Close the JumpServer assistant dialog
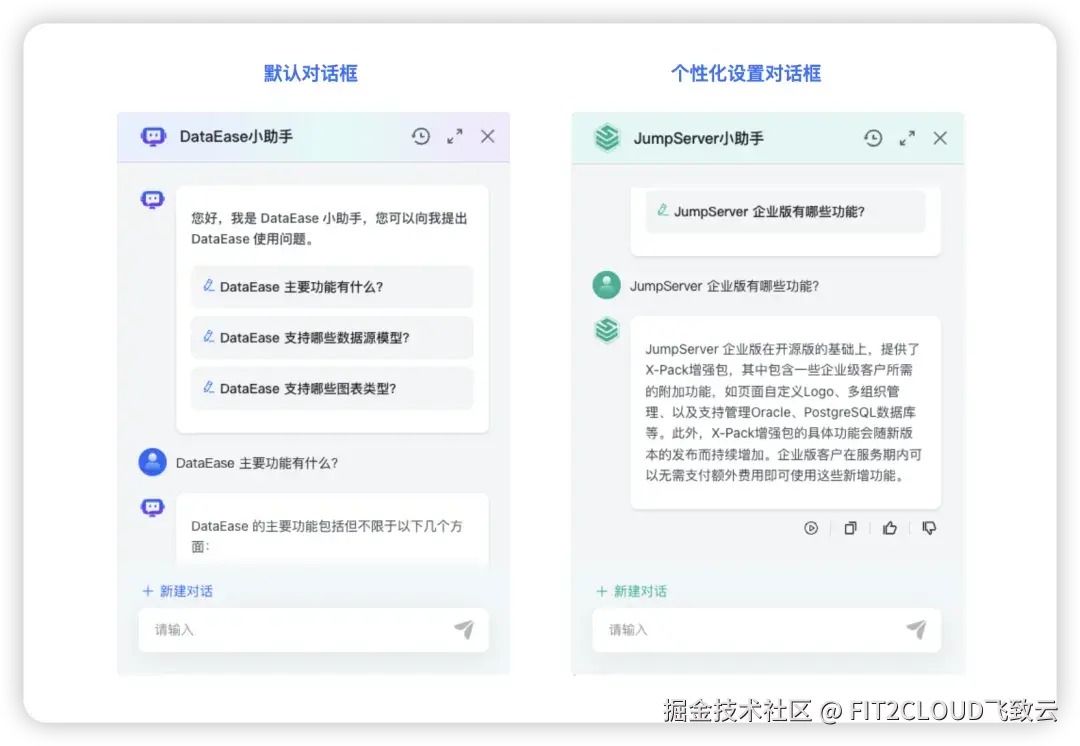The height and width of the screenshot is (746, 1080). [x=940, y=138]
